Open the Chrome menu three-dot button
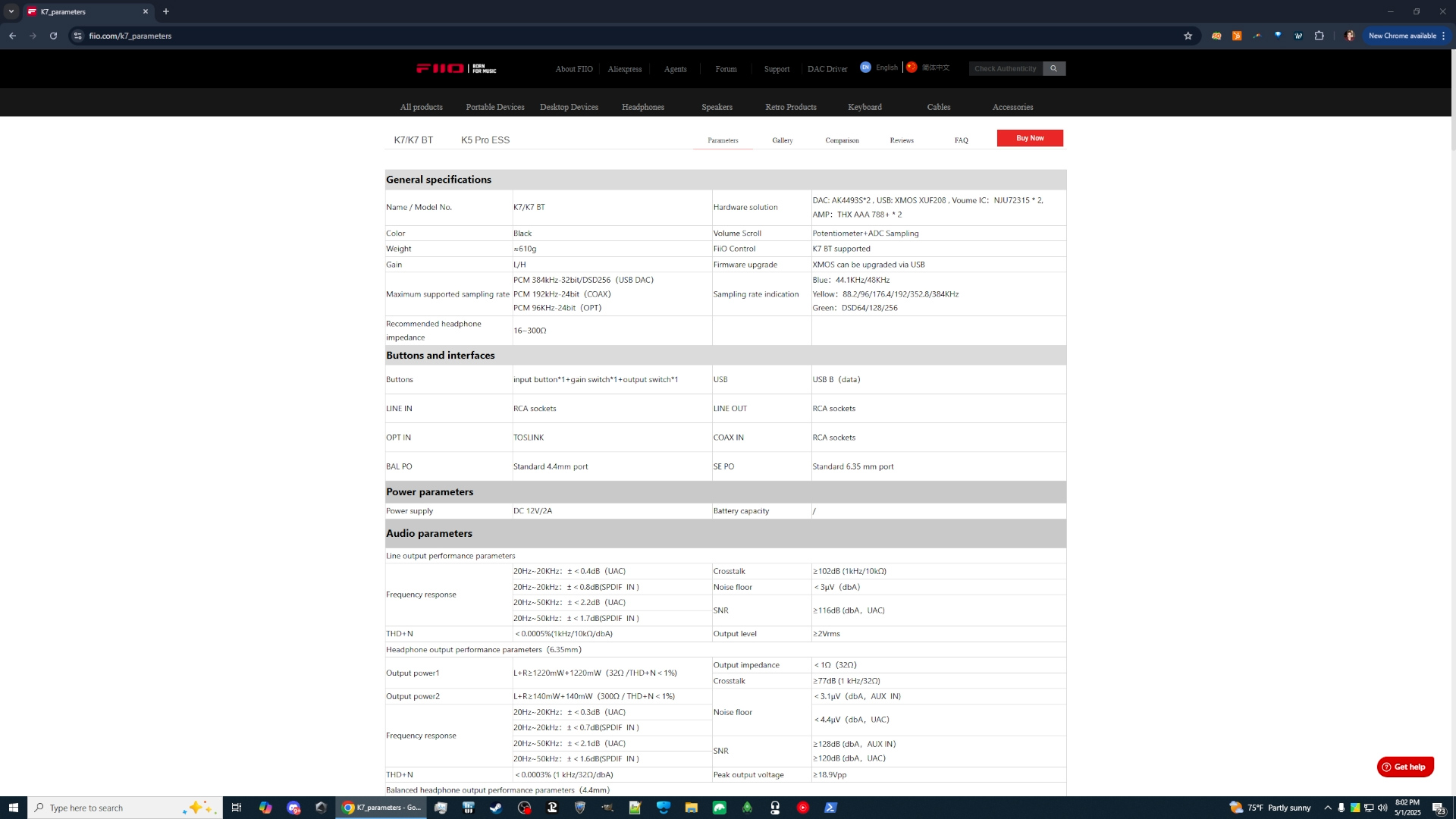Image resolution: width=1456 pixels, height=819 pixels. click(1444, 36)
